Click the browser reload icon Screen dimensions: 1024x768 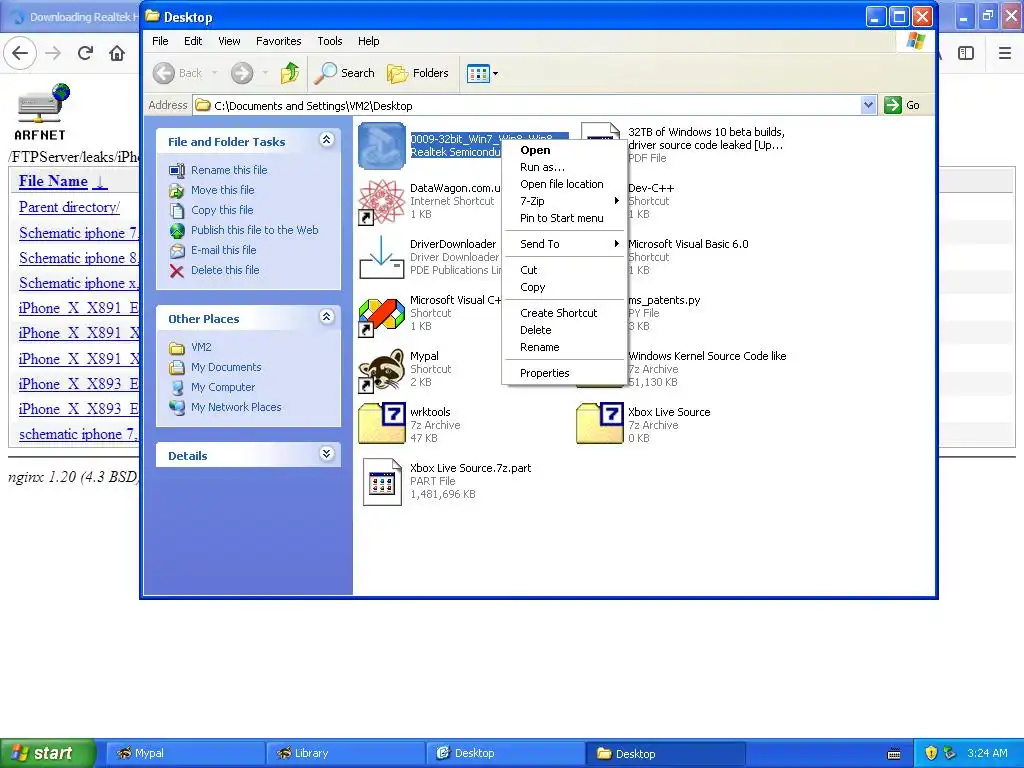coord(85,53)
